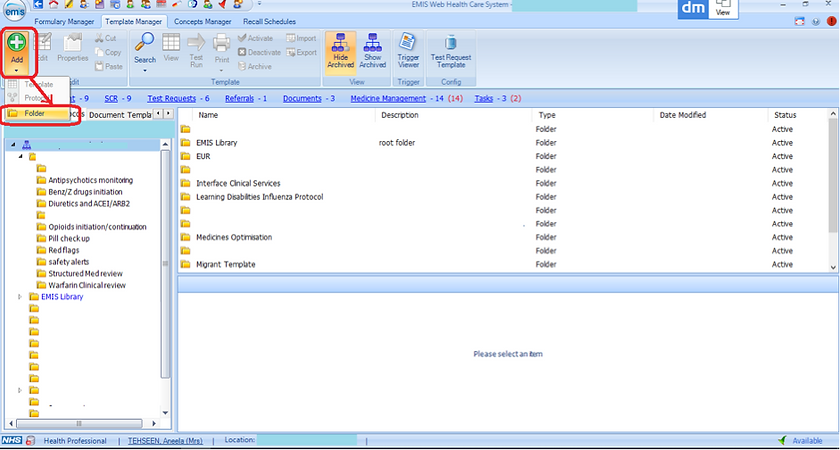Click Activate in the Template group
The image size is (840, 450).
click(255, 38)
